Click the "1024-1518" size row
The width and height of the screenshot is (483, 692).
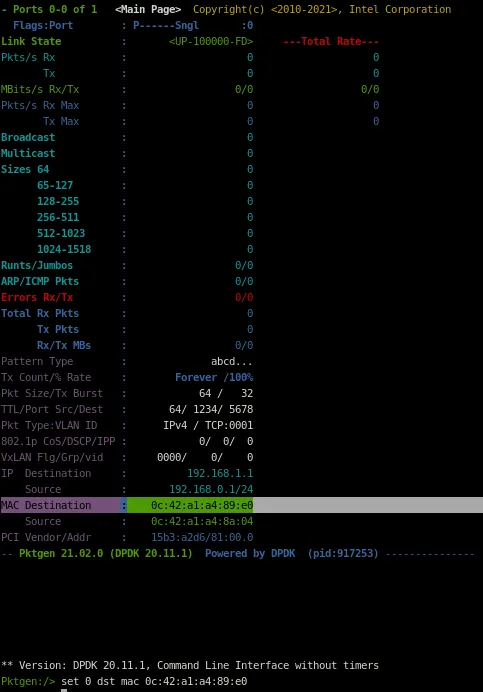pyautogui.click(x=64, y=249)
